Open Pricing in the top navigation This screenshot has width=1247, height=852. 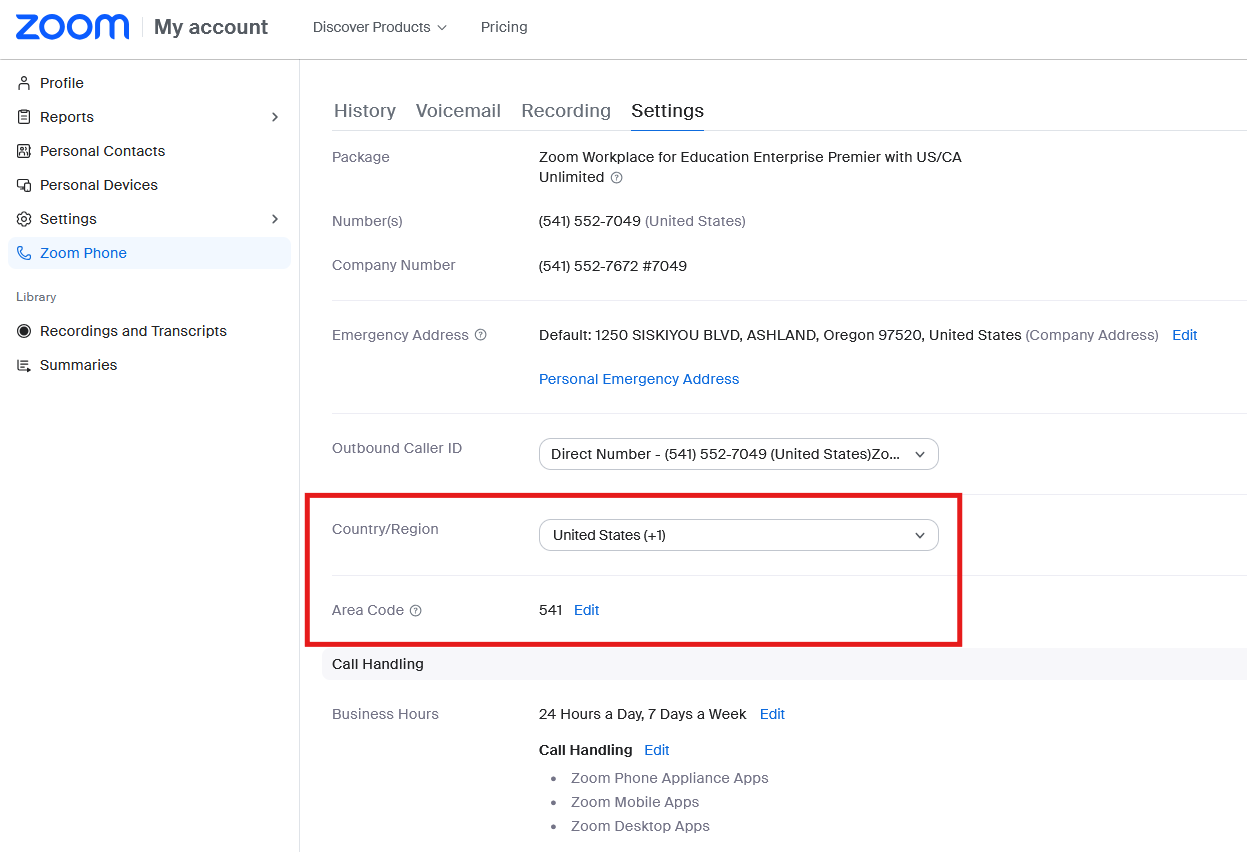(504, 27)
